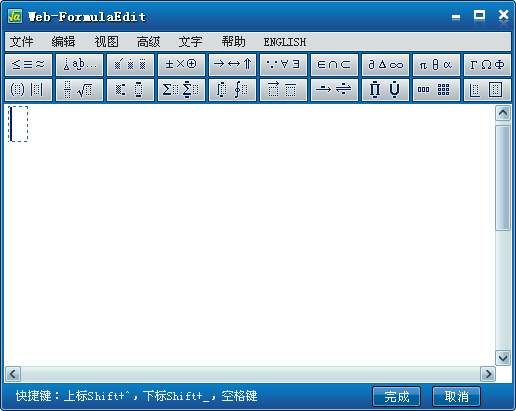Open the 编辑 menu
This screenshot has width=516, height=411.
(x=63, y=42)
